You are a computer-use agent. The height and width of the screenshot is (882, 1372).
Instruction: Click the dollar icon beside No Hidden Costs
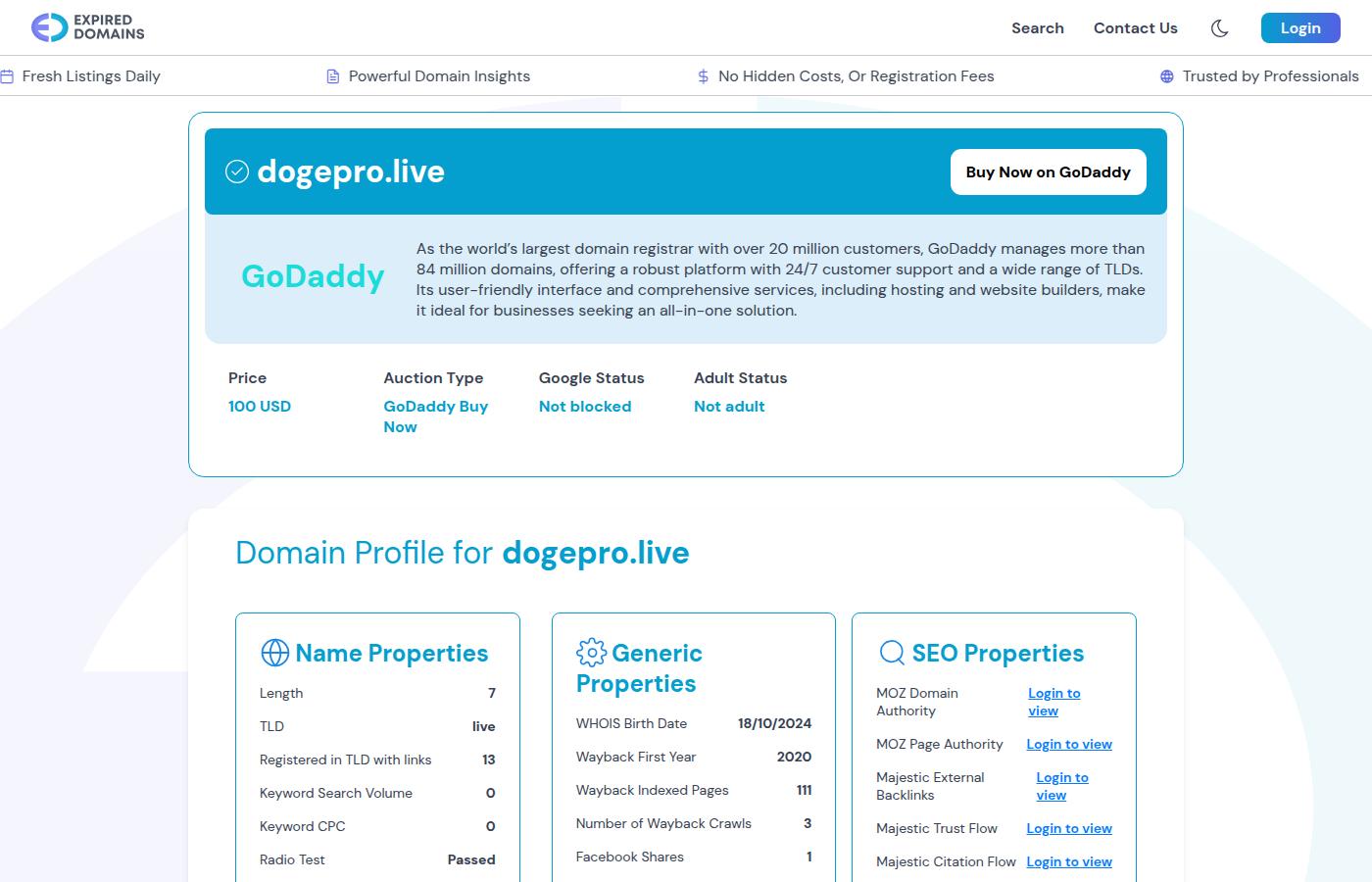coord(703,76)
